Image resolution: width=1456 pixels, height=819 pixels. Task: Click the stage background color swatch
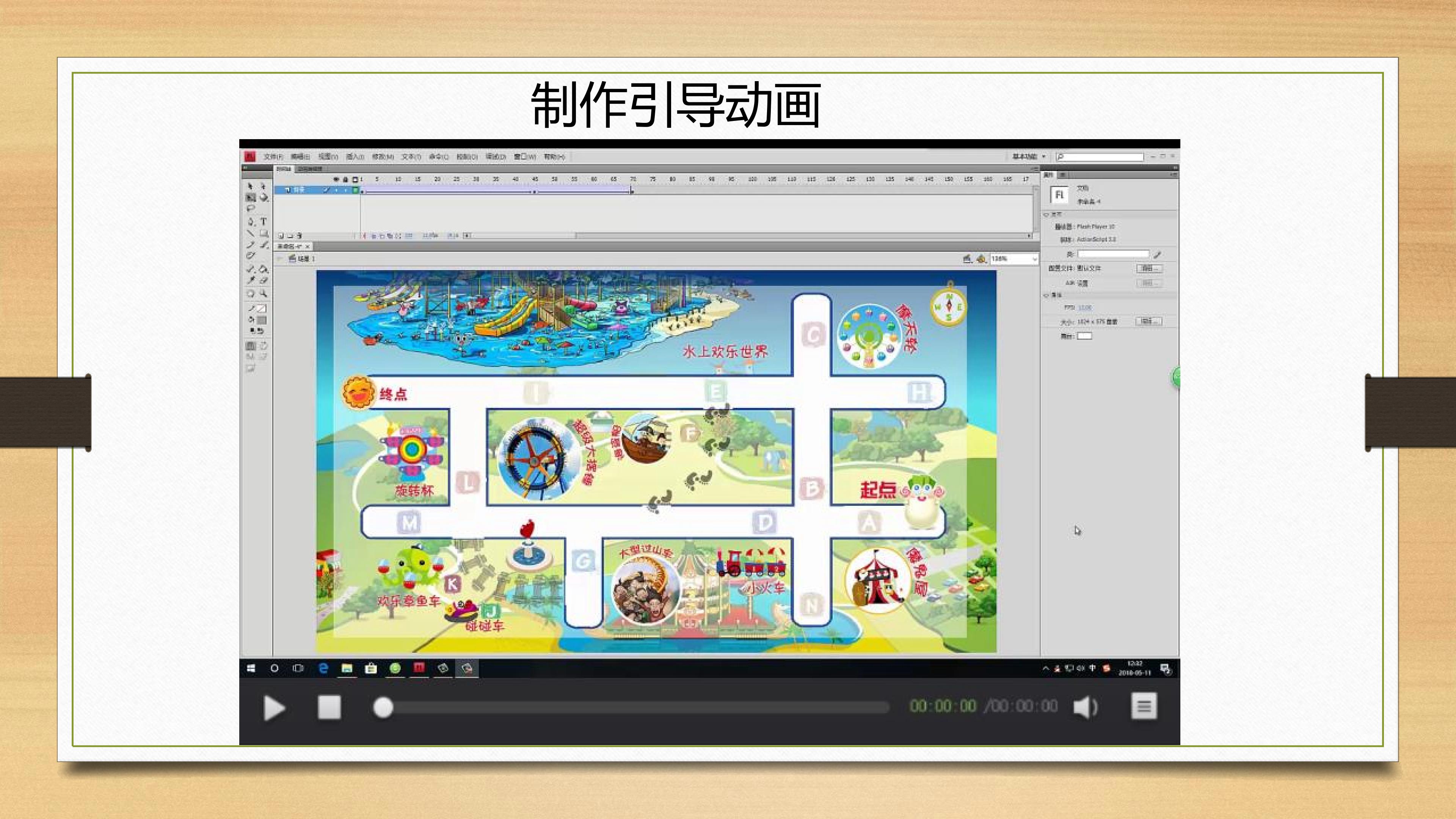[1084, 336]
